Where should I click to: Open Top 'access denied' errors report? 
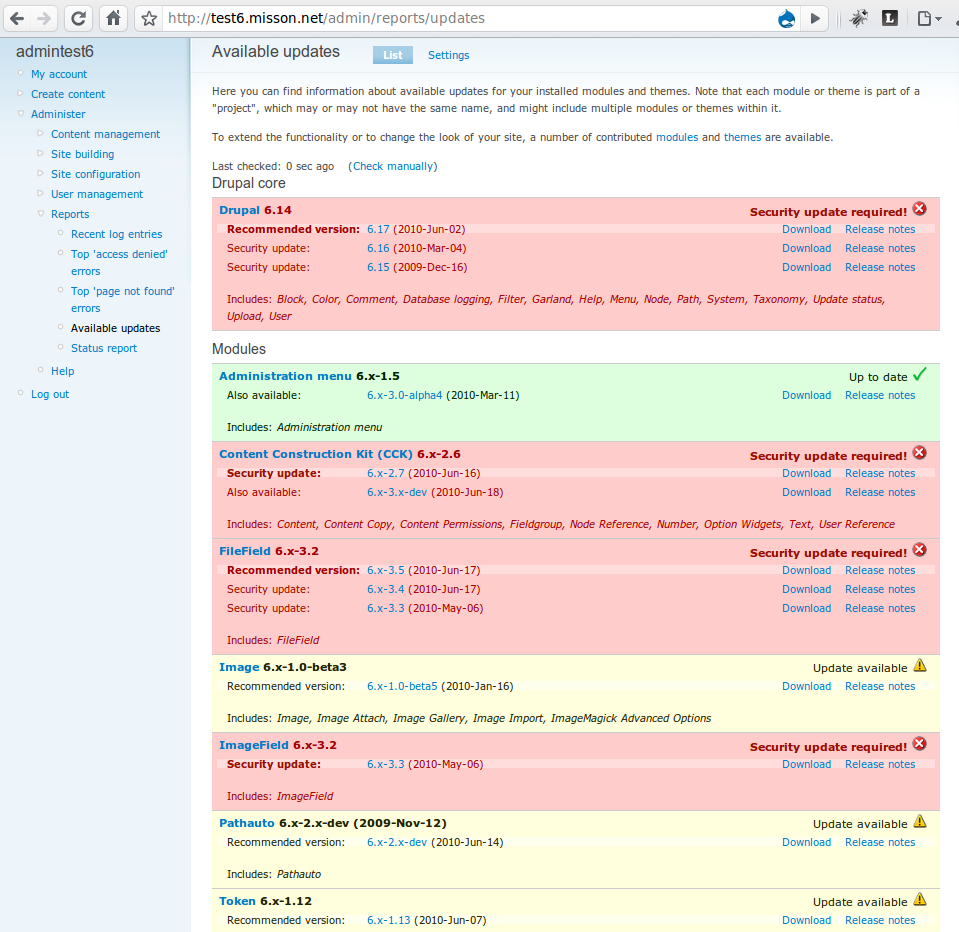119,262
